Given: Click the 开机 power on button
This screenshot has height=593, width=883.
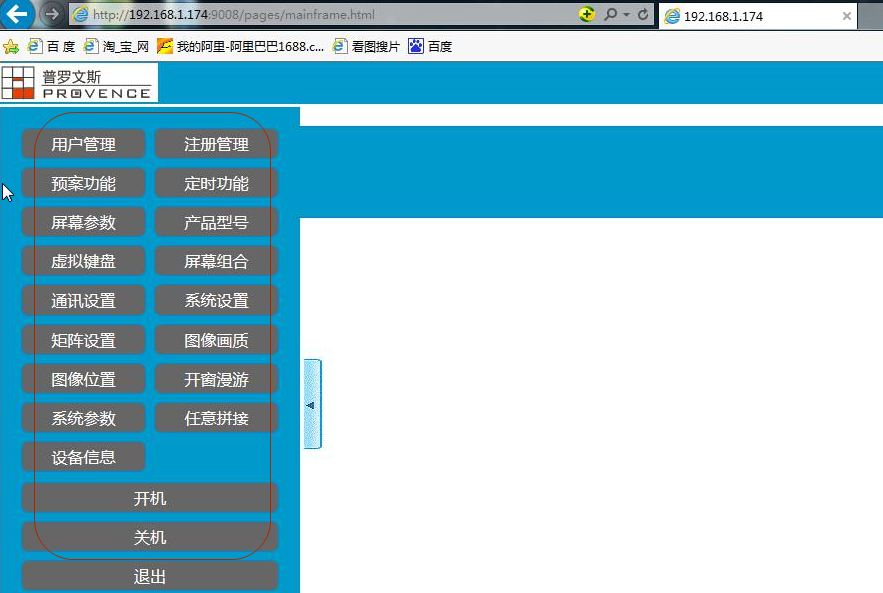Looking at the screenshot, I should click(150, 498).
